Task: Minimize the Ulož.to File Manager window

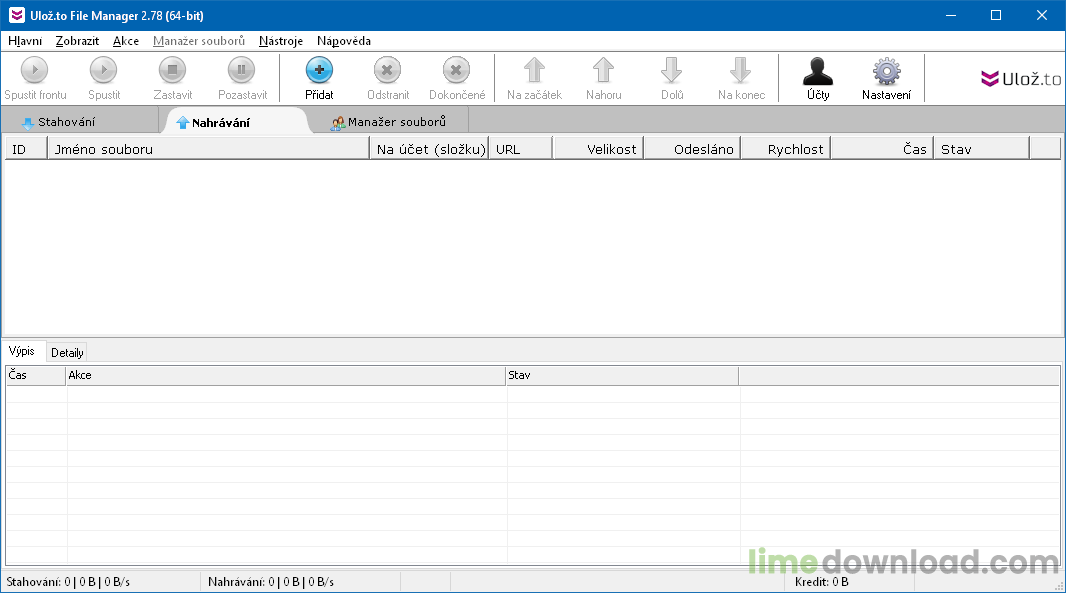Action: tap(951, 15)
